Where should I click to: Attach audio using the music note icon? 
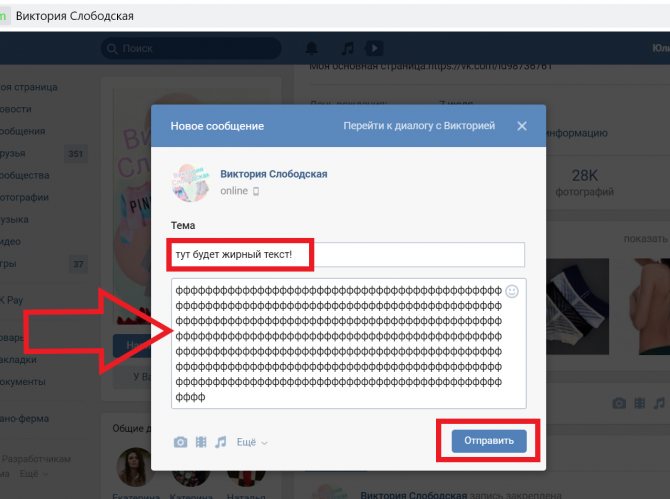(220, 442)
